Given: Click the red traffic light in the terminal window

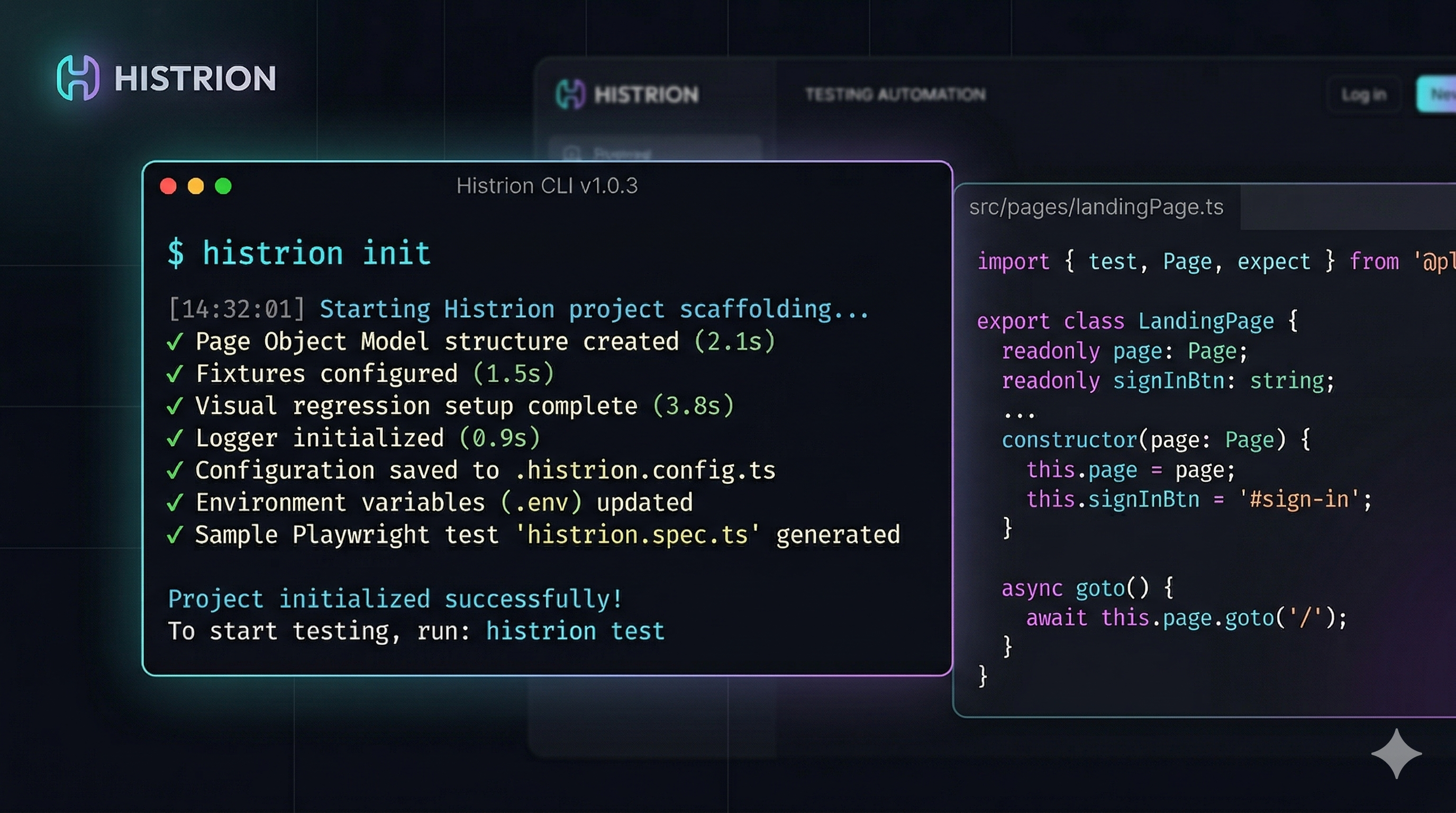Looking at the screenshot, I should (168, 186).
